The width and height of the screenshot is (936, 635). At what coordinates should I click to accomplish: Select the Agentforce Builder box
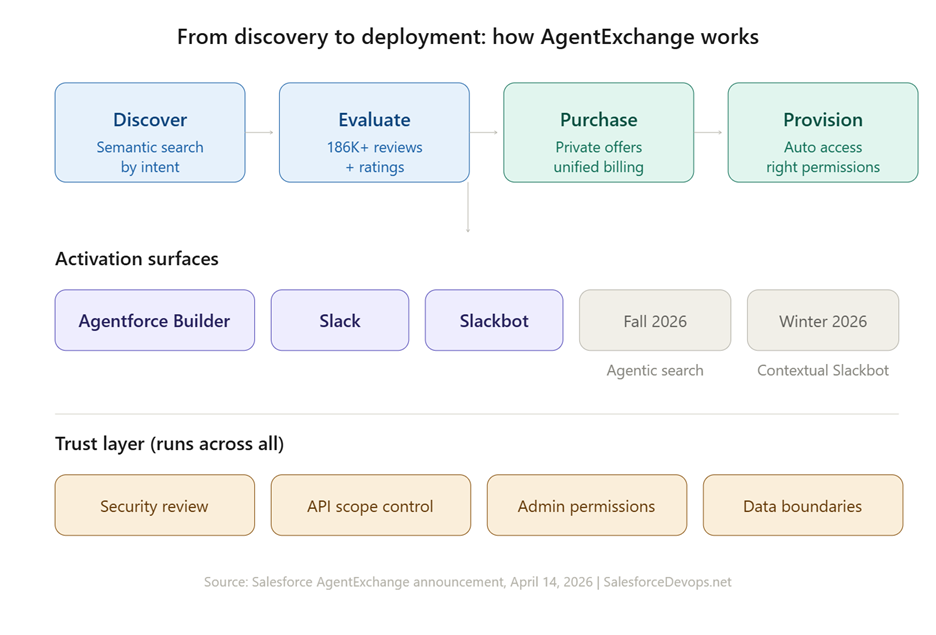[x=155, y=320]
